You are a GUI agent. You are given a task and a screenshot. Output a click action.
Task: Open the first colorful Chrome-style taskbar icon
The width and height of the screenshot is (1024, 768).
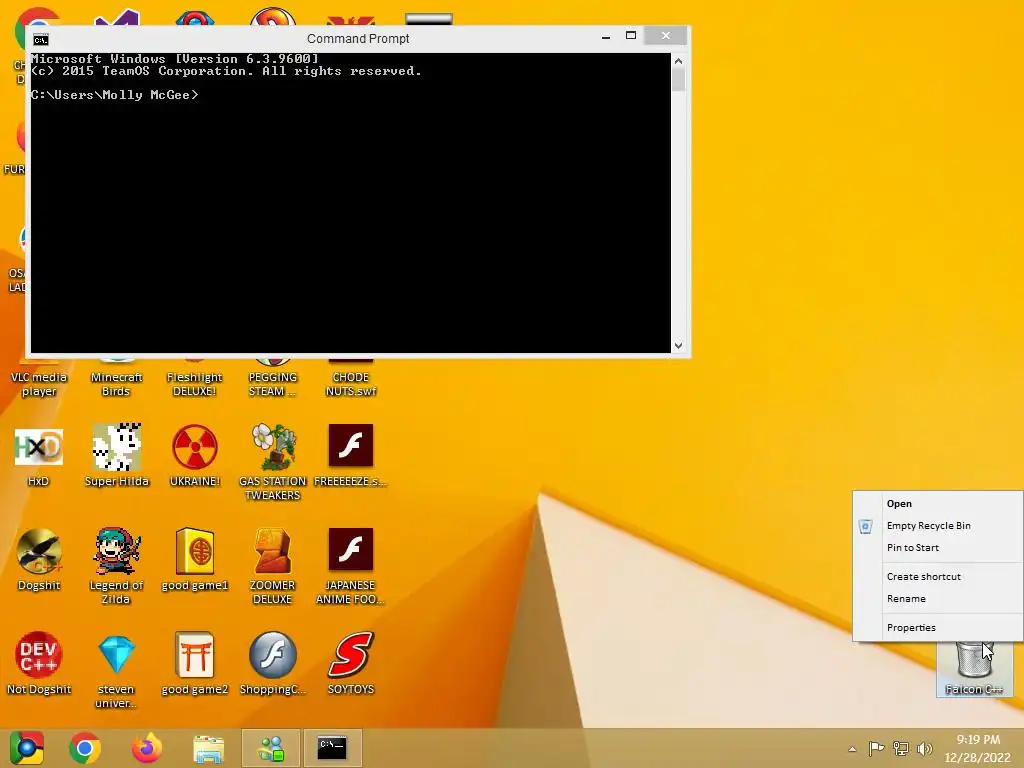coord(27,748)
